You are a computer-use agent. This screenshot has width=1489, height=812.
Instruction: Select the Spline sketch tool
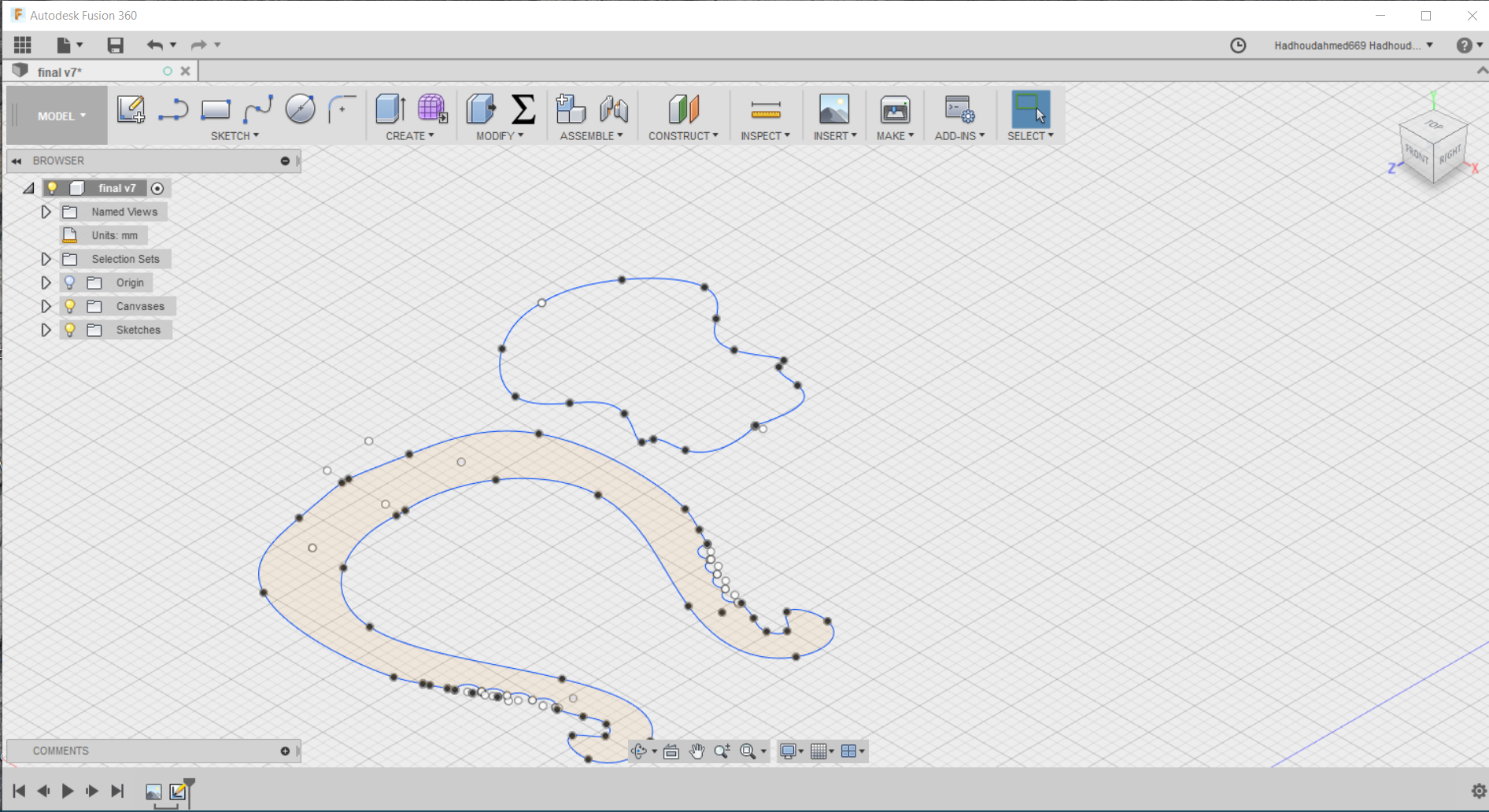(258, 109)
